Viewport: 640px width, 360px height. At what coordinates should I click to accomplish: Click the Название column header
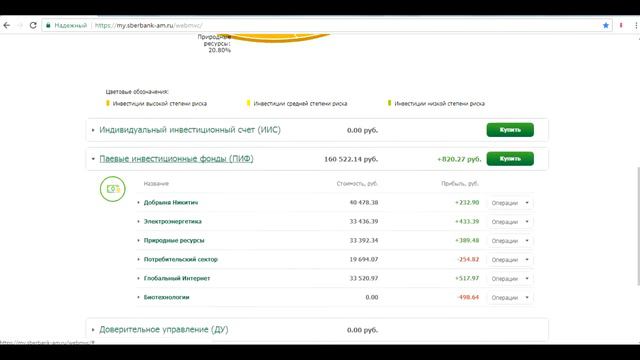[x=156, y=184]
